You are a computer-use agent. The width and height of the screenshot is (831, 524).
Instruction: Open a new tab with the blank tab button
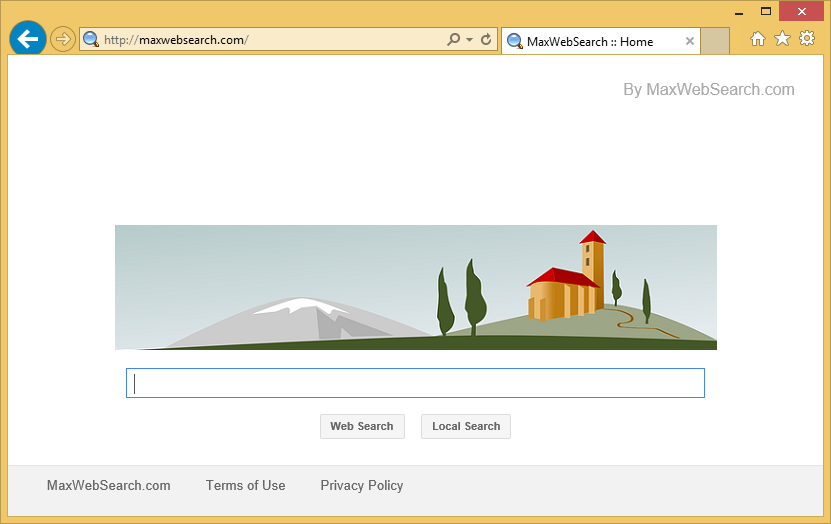click(715, 41)
